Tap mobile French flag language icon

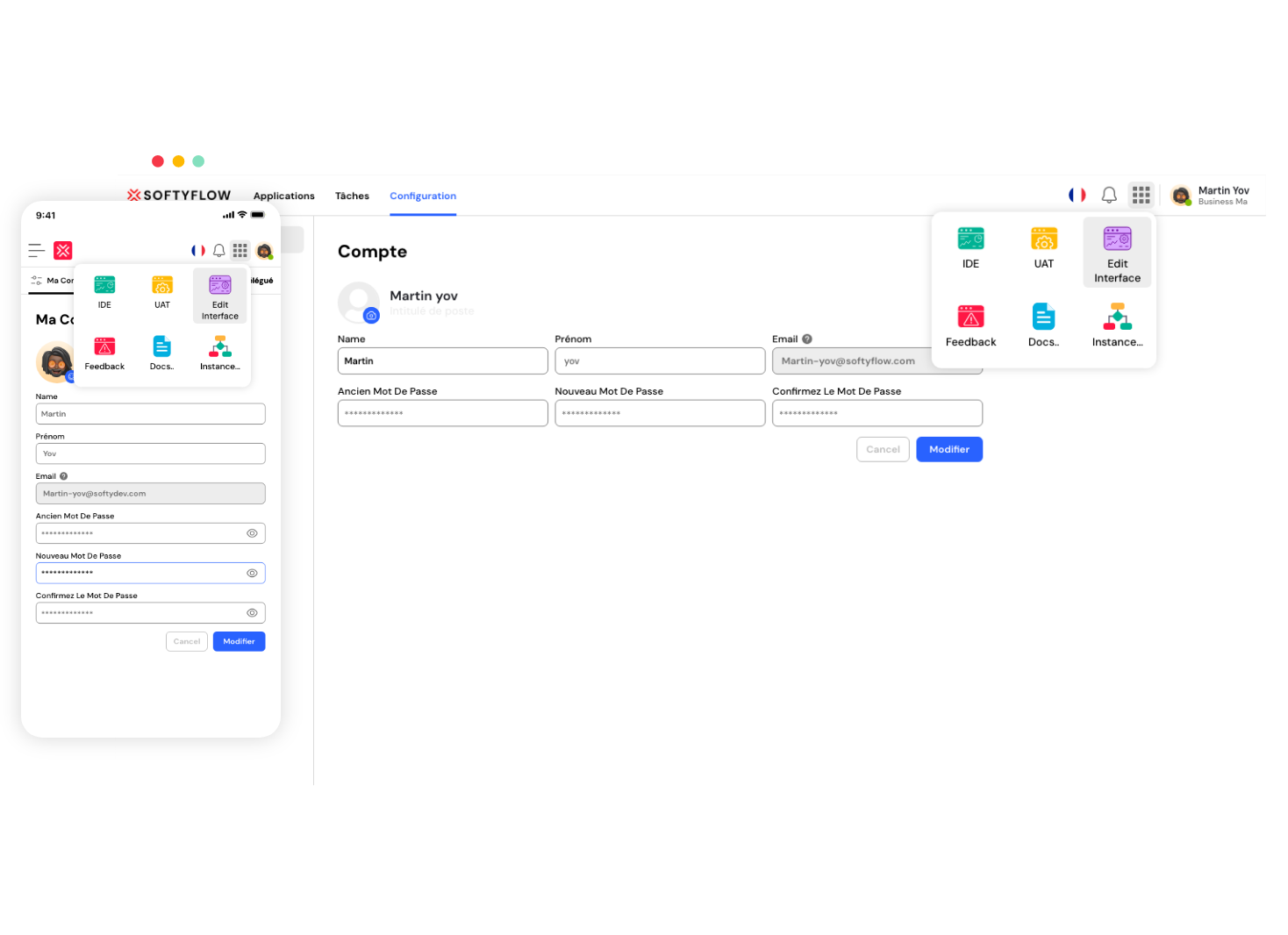[198, 251]
